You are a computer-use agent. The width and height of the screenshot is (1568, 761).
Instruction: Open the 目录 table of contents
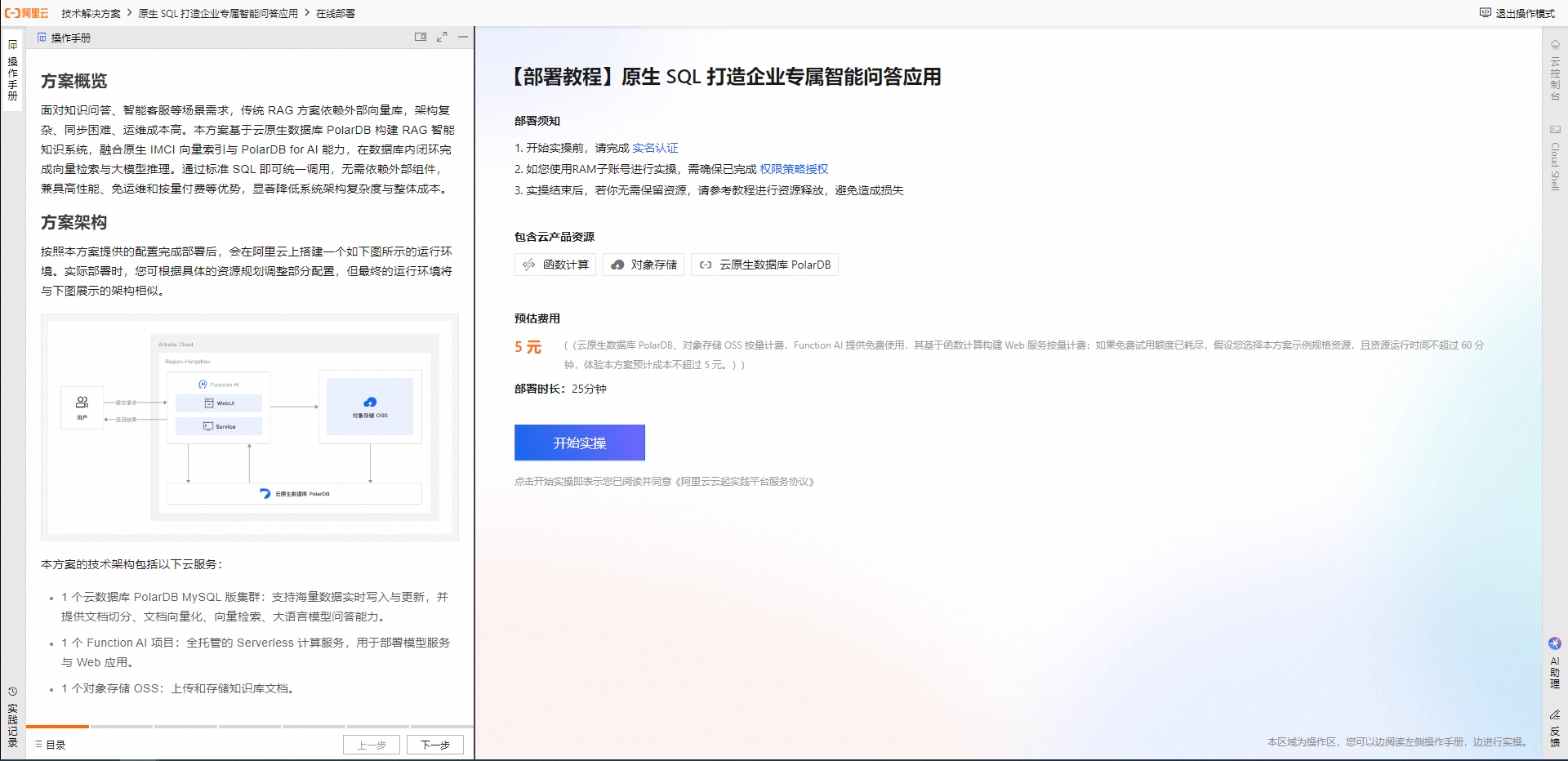click(51, 744)
